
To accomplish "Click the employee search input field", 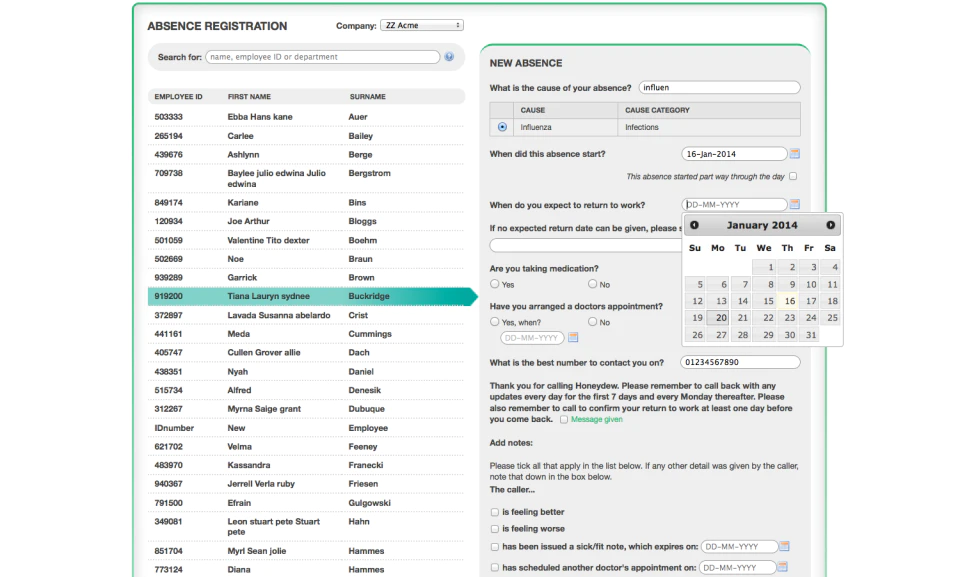I will (323, 57).
